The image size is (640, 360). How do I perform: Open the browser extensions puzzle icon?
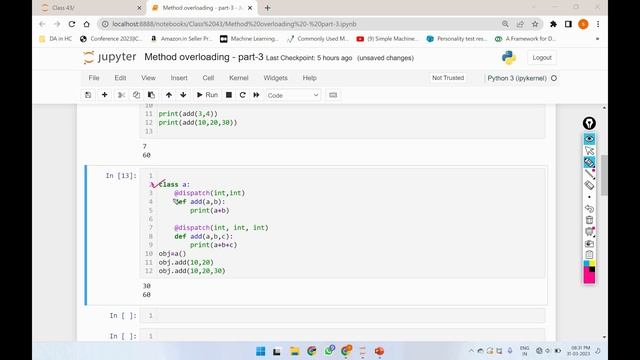[x=553, y=24]
